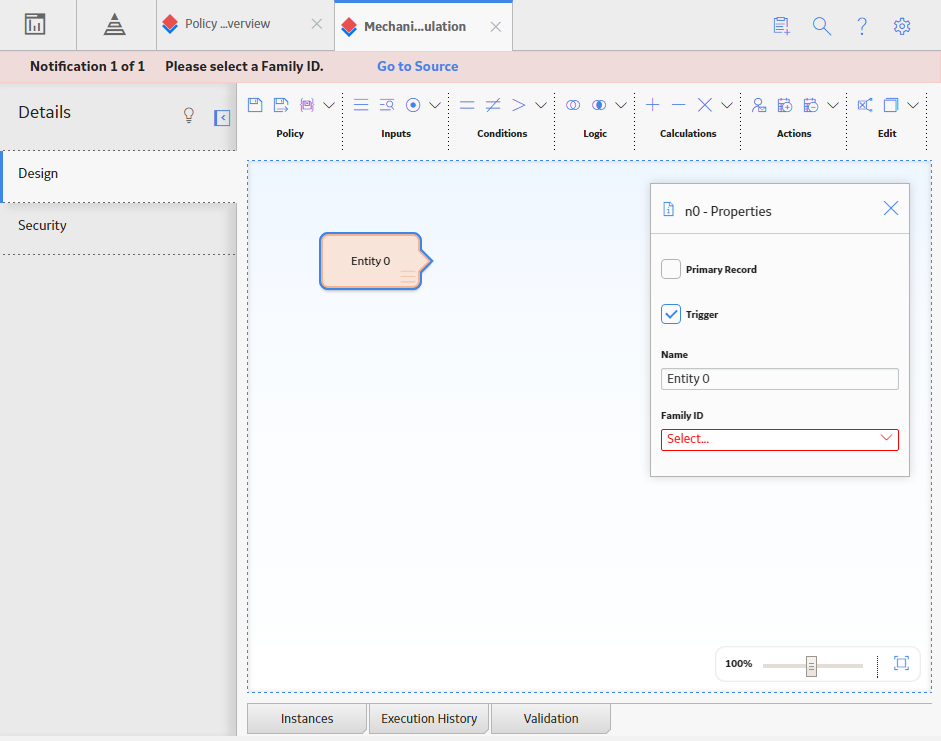Click the first Edit group icon
The image size is (941, 741).
click(x=865, y=105)
